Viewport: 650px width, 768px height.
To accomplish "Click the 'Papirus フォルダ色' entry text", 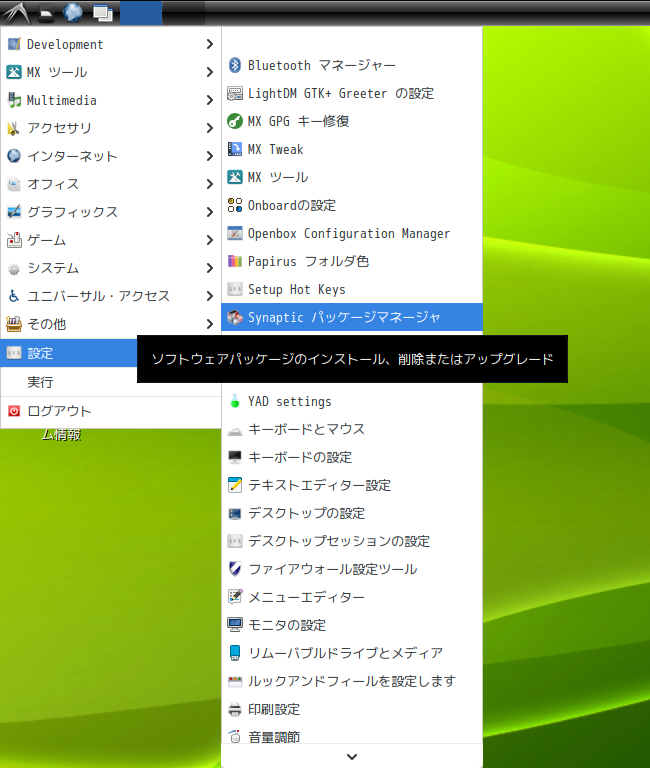I will (309, 261).
